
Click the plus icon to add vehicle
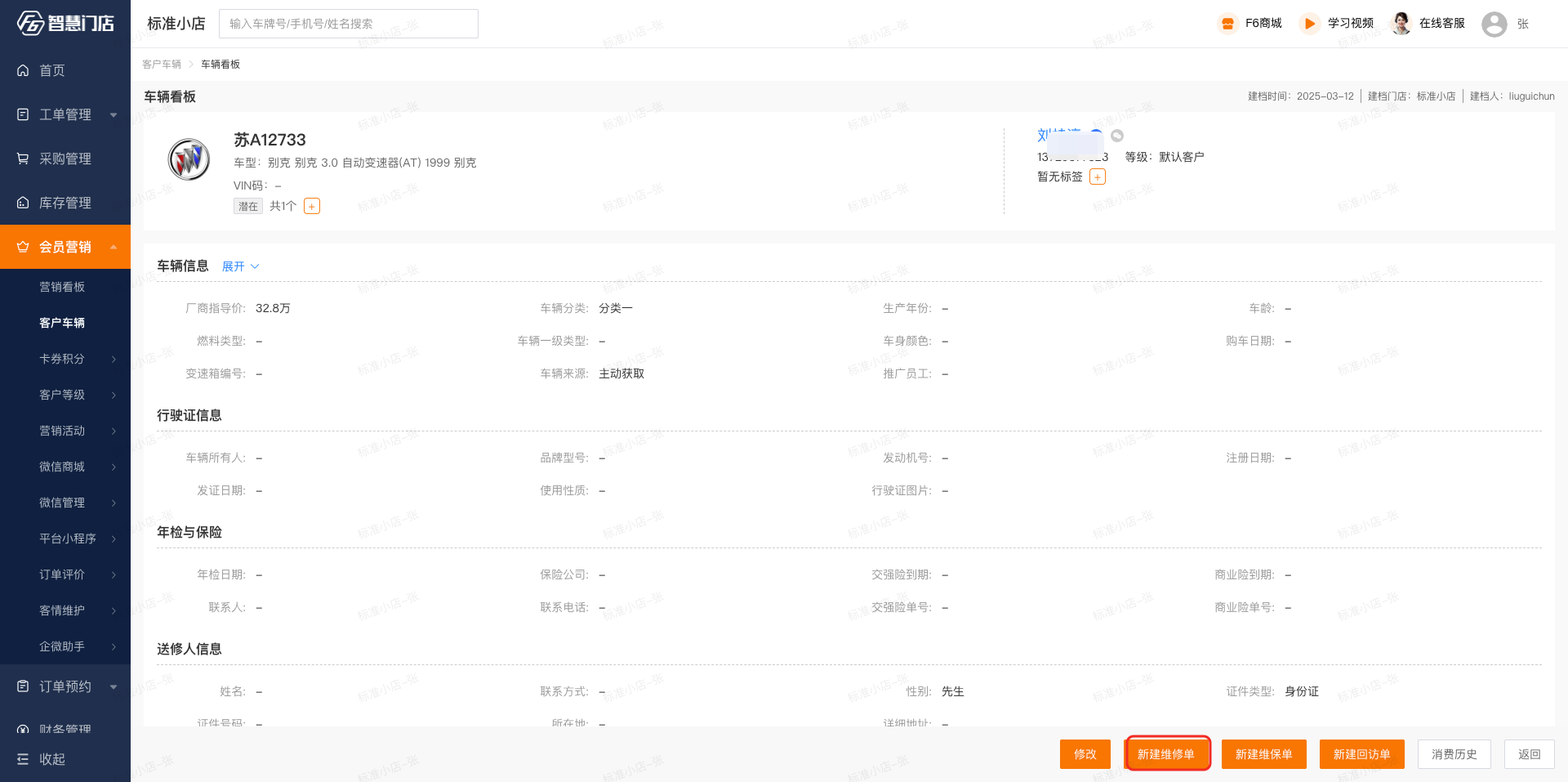[x=312, y=207]
